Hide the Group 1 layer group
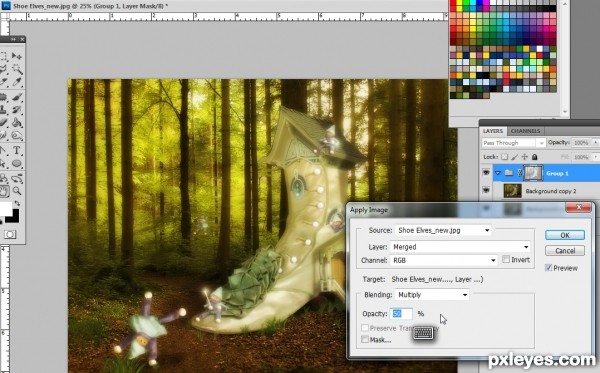This screenshot has height=373, width=600. point(486,173)
